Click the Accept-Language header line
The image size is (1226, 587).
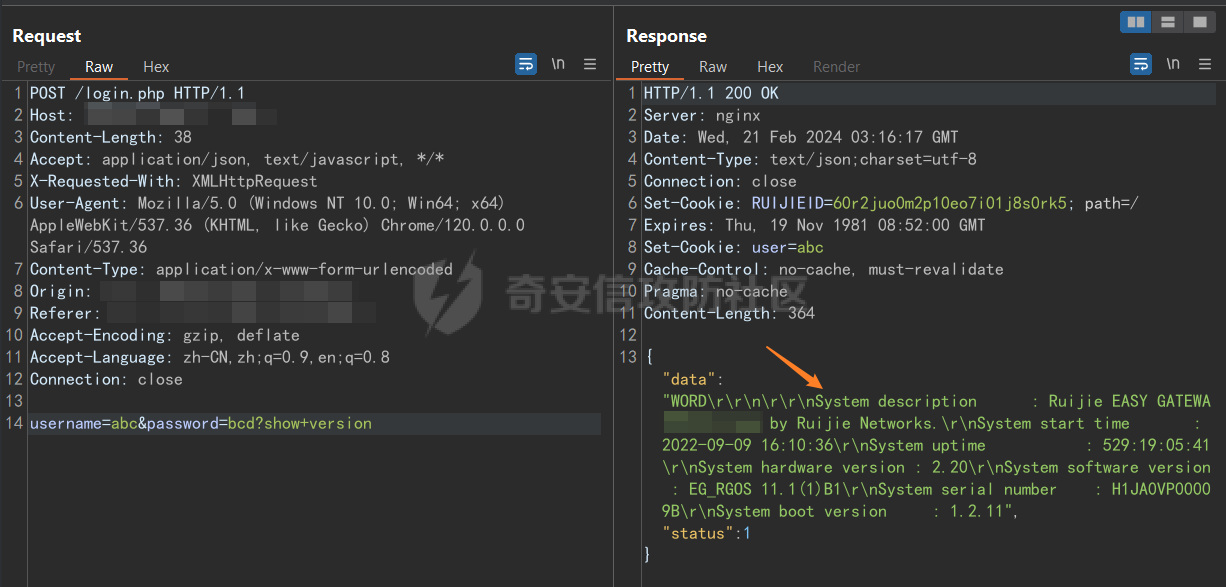coord(210,357)
